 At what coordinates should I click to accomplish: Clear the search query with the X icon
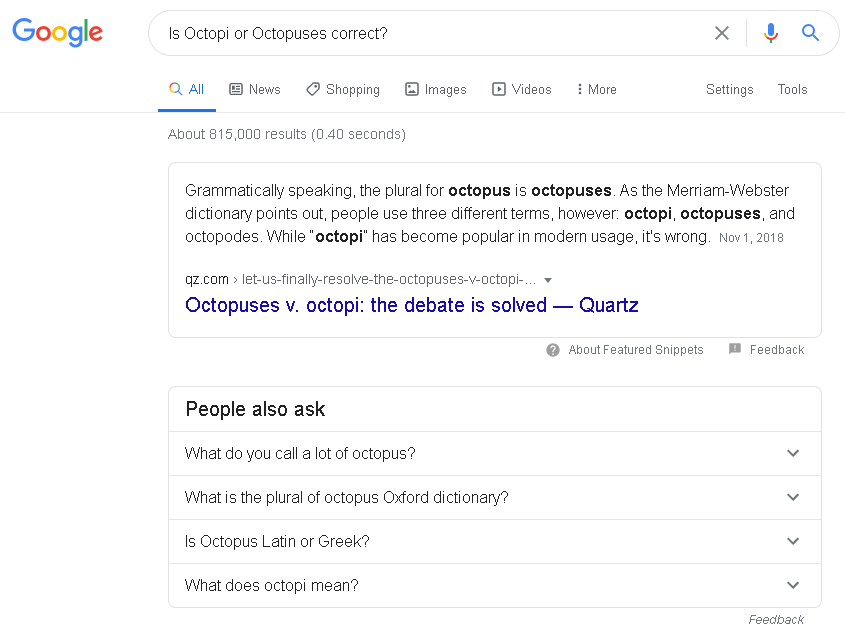click(x=722, y=32)
